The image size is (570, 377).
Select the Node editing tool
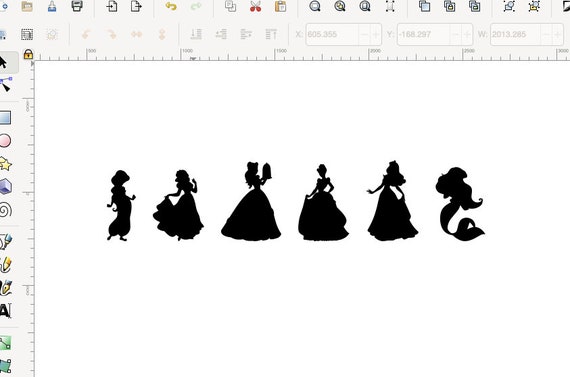tap(5, 84)
